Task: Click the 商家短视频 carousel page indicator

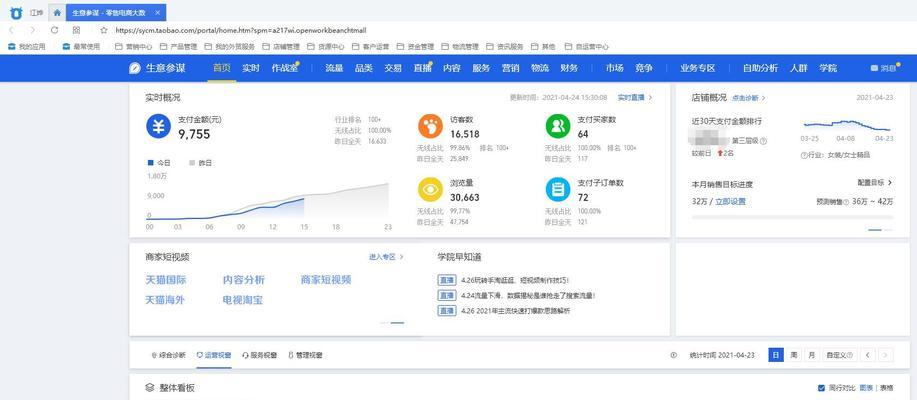Action: click(x=392, y=323)
